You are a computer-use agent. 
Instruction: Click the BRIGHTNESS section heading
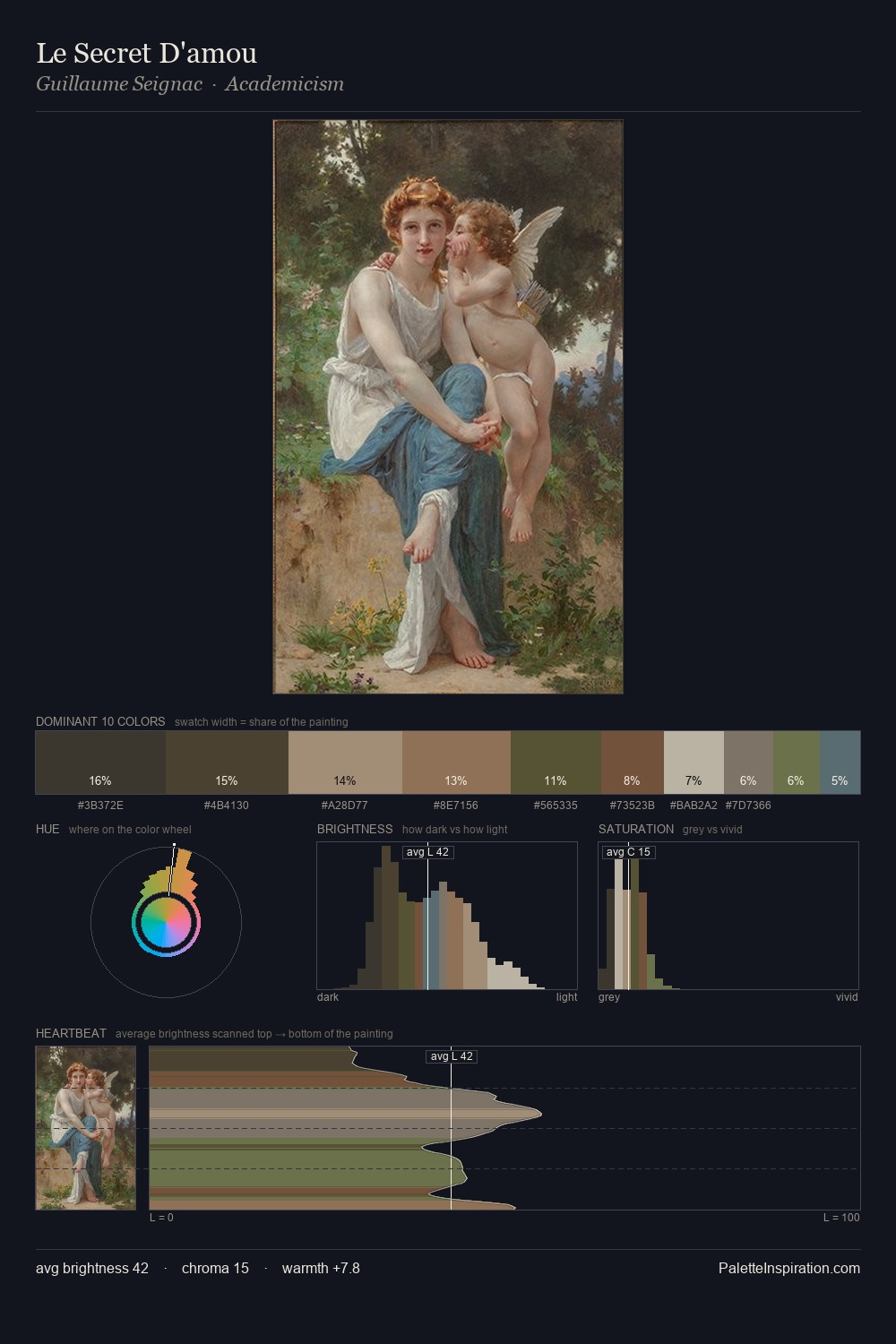coord(355,829)
